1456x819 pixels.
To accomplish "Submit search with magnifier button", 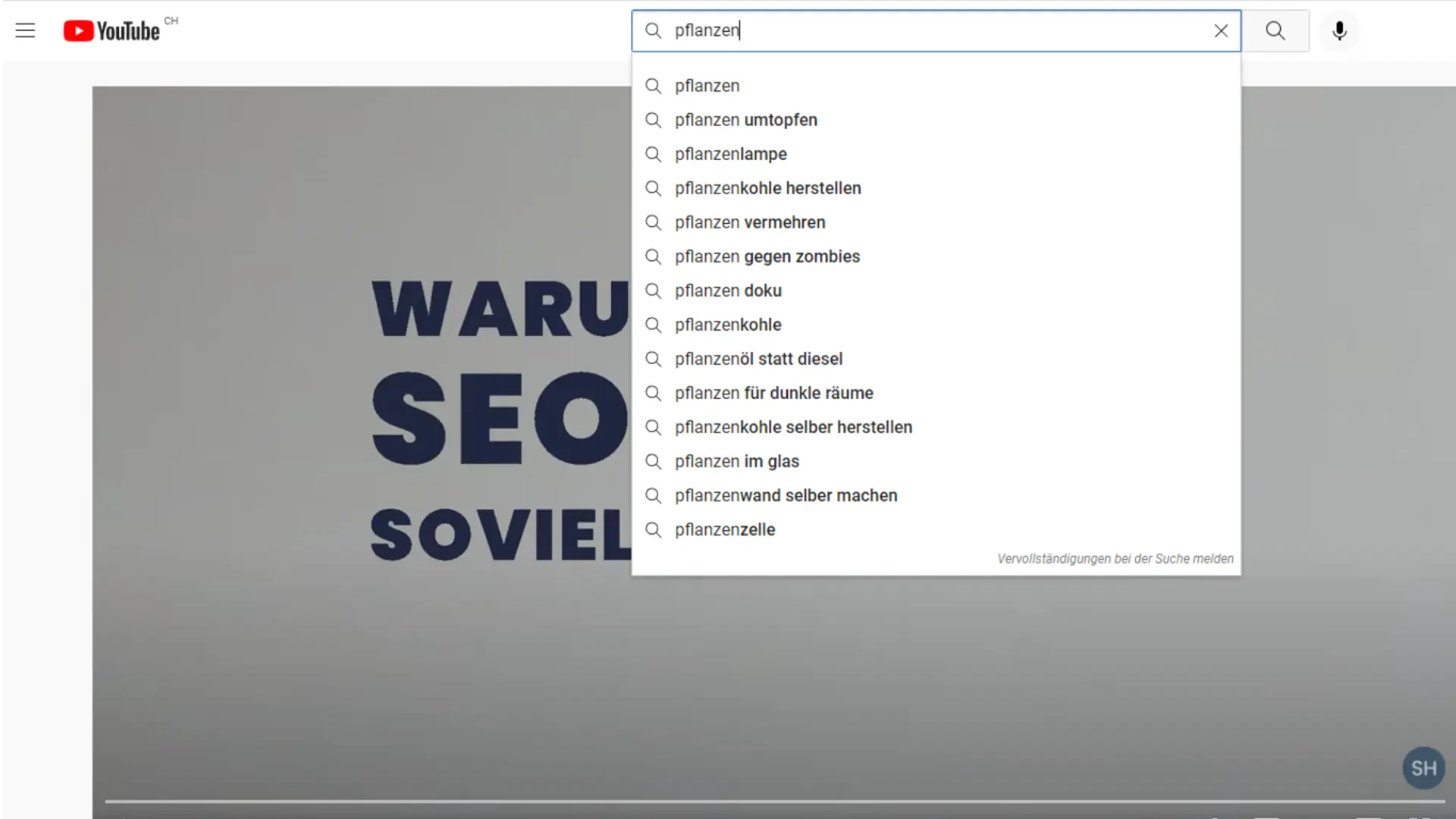I will (1276, 30).
